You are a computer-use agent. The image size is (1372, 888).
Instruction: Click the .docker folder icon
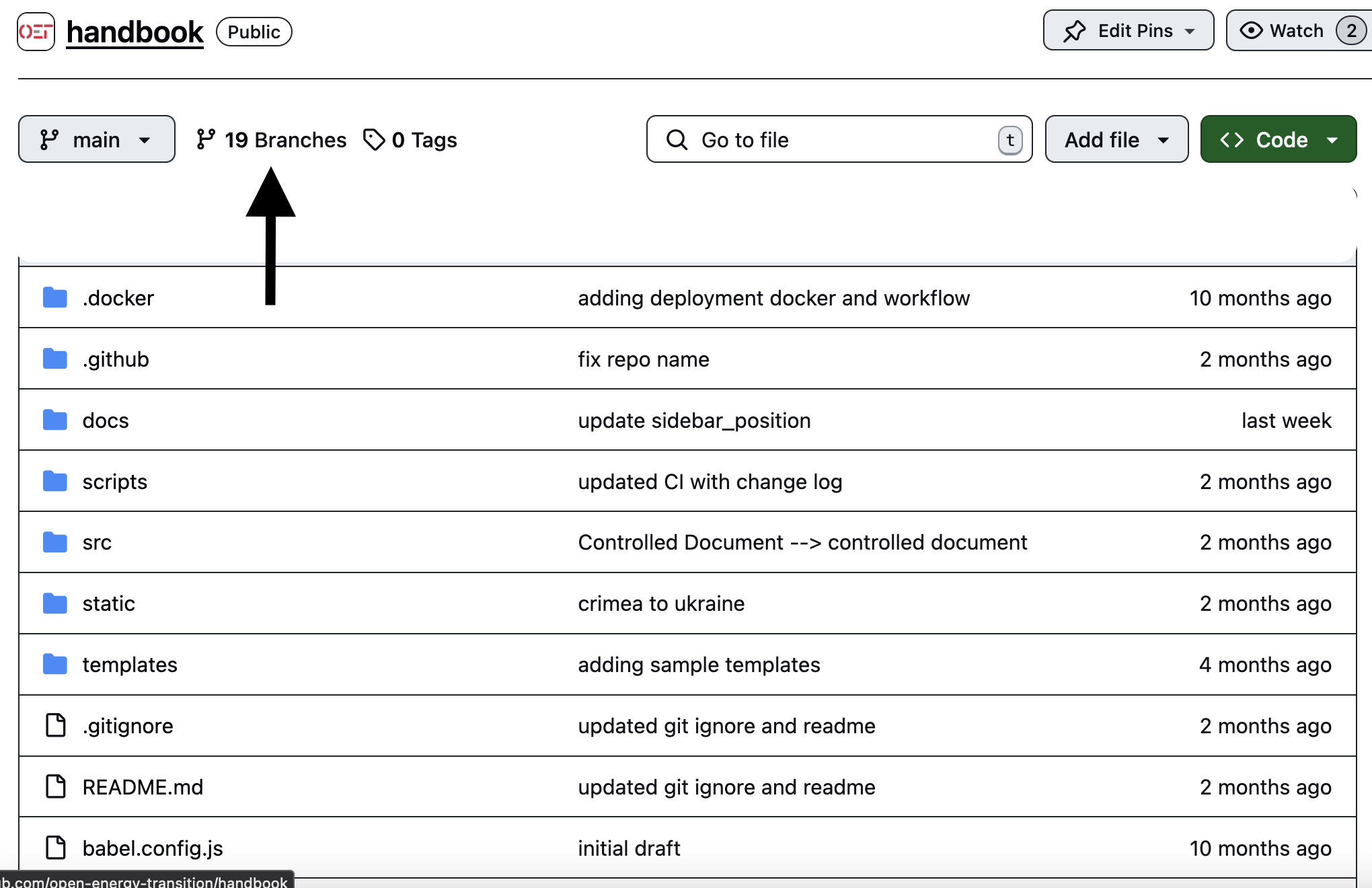55,297
